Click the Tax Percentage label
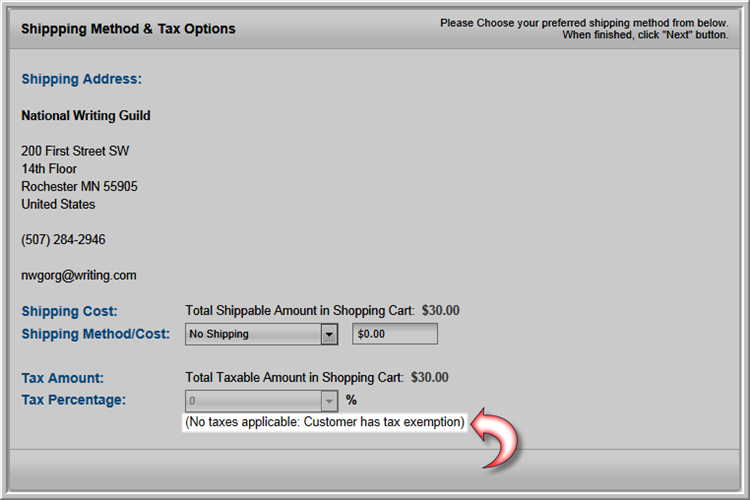Viewport: 750px width, 500px height. 74,400
